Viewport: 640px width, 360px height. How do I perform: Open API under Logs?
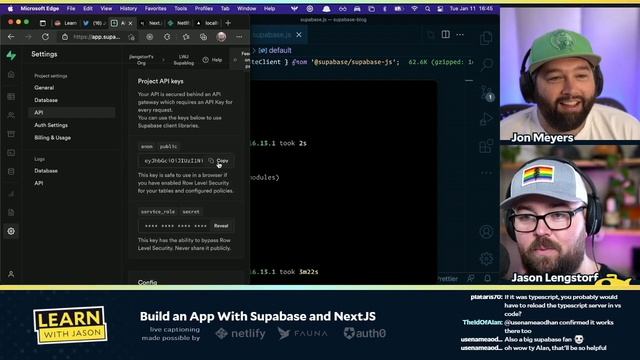39,183
